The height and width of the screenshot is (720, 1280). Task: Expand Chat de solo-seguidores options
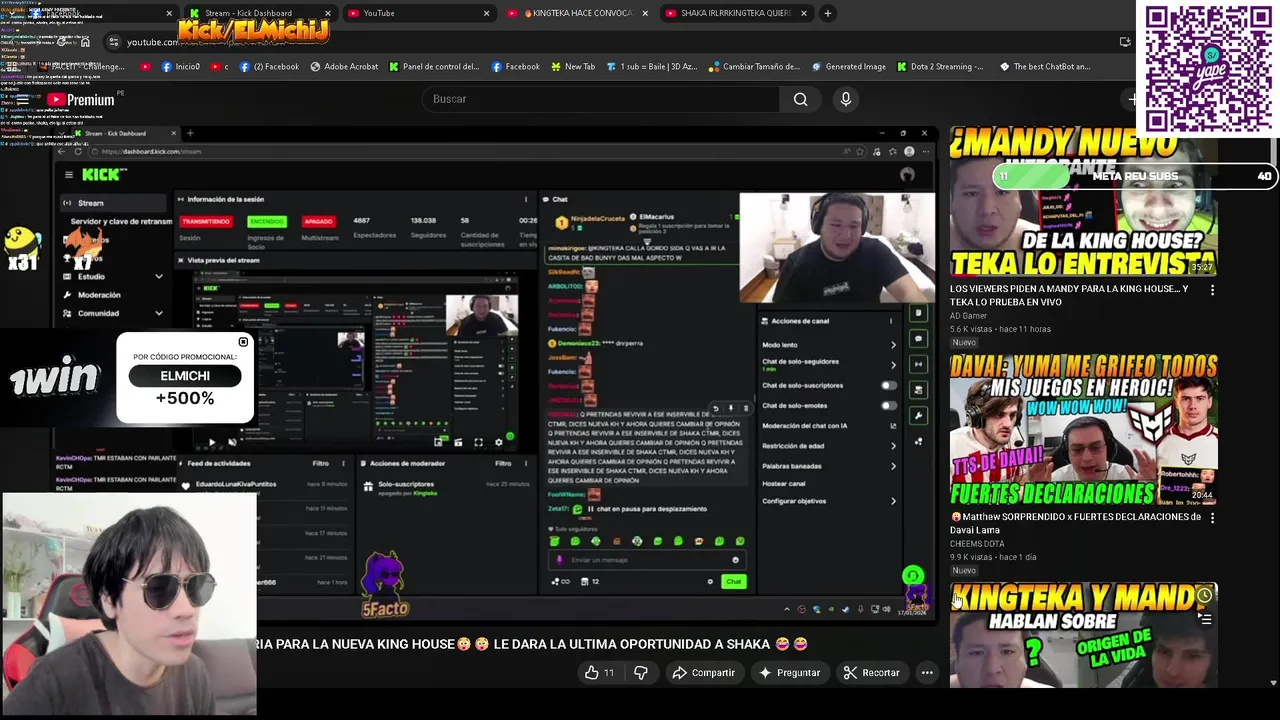[x=893, y=365]
